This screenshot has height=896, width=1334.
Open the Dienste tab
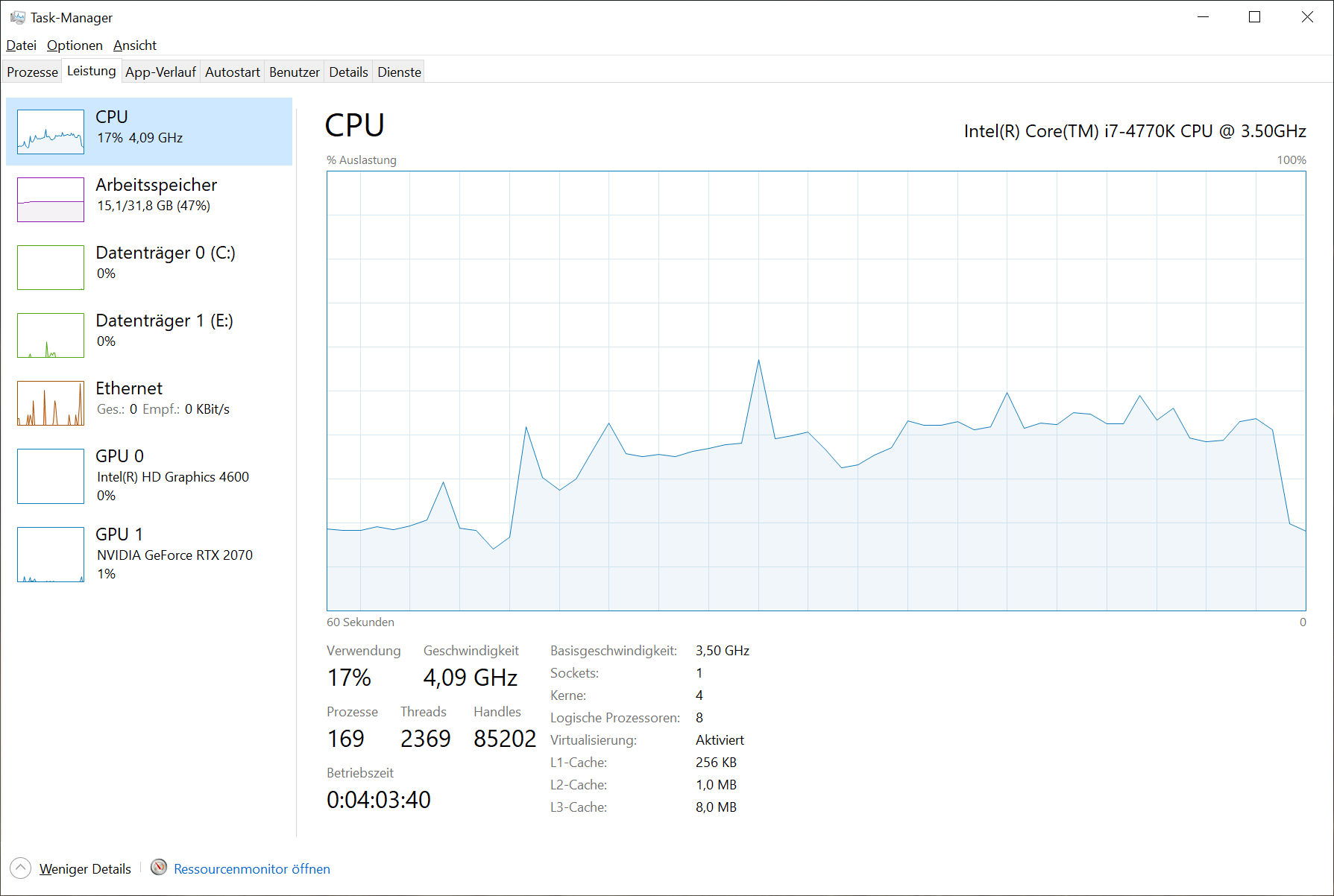[400, 72]
